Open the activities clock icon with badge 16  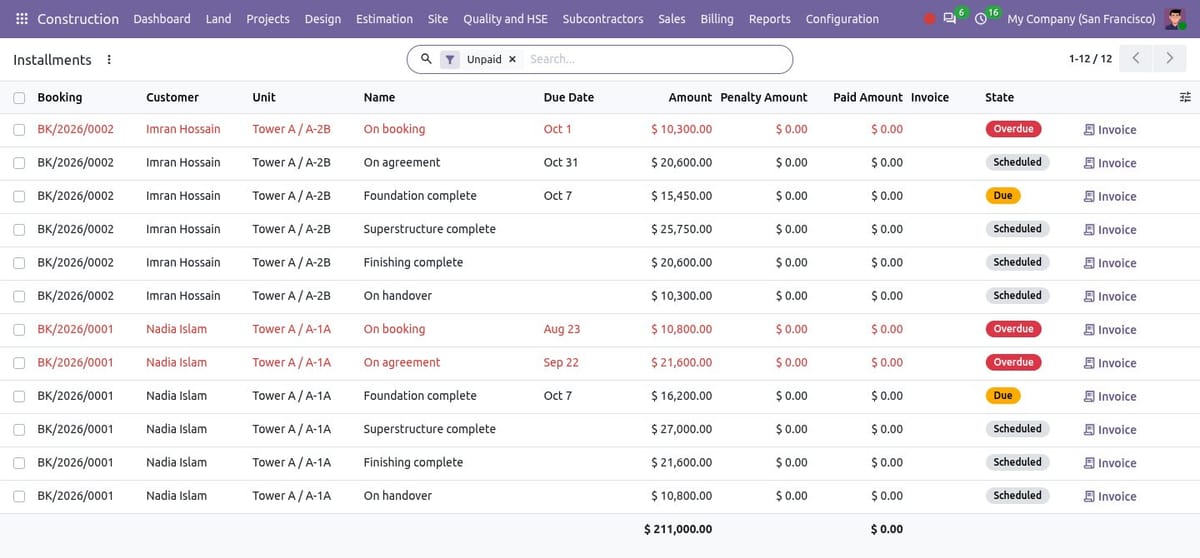click(980, 19)
